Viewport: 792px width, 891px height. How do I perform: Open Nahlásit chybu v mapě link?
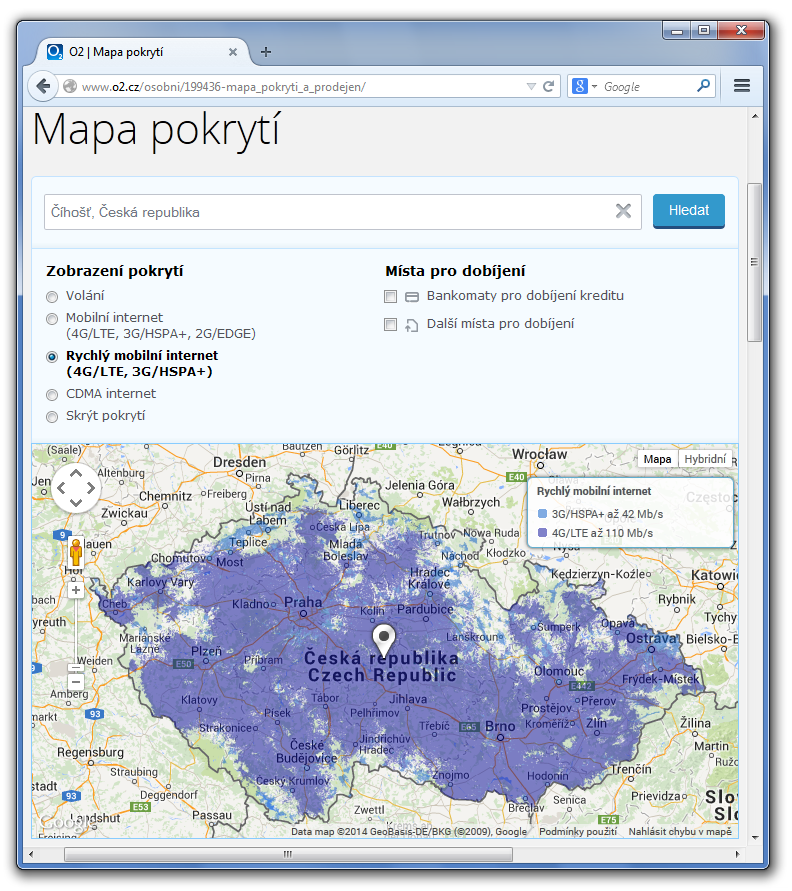click(680, 831)
